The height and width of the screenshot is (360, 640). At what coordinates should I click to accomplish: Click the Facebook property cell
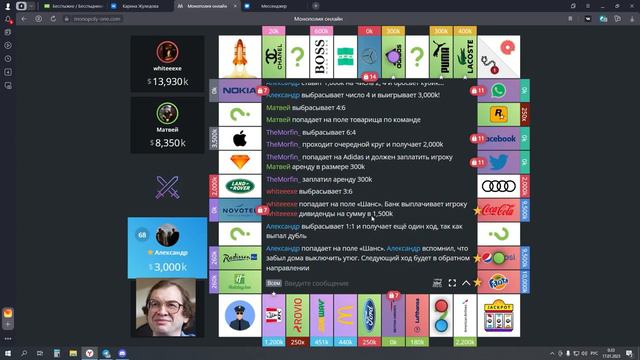tap(498, 138)
